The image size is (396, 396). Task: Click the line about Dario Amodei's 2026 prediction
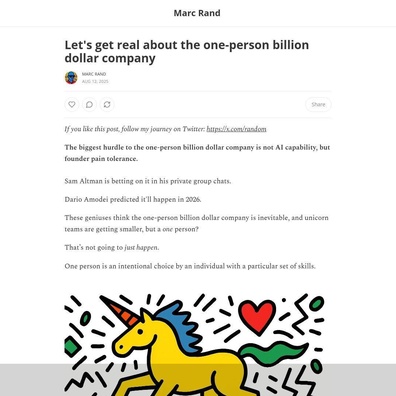133,200
